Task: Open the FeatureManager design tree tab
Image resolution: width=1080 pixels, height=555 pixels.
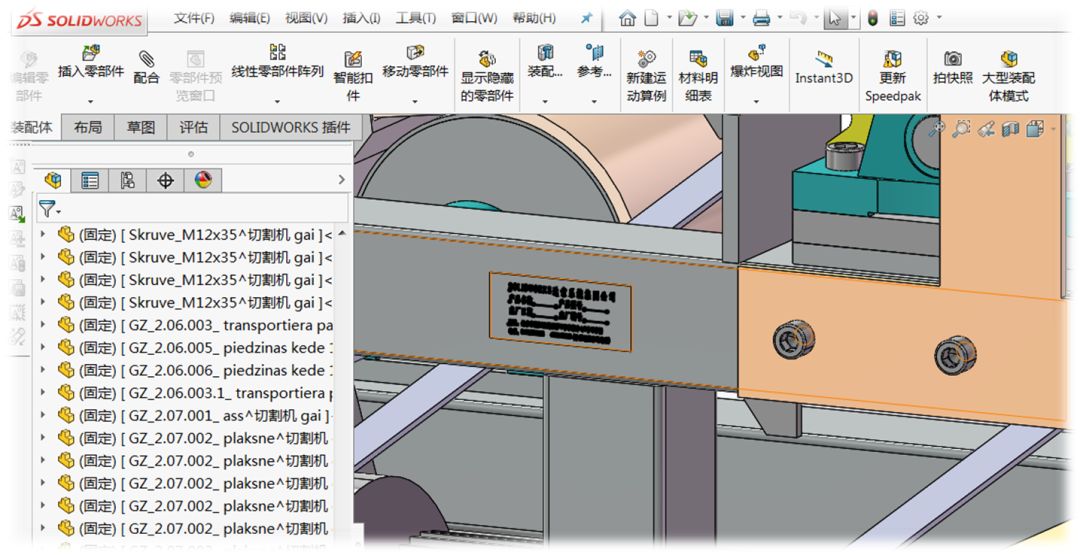Action: 52,180
